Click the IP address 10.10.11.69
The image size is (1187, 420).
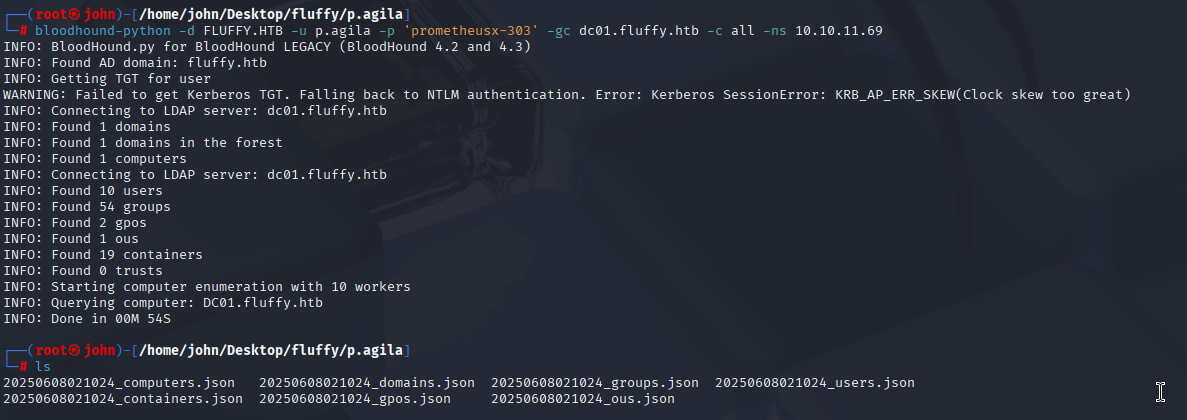pos(839,30)
